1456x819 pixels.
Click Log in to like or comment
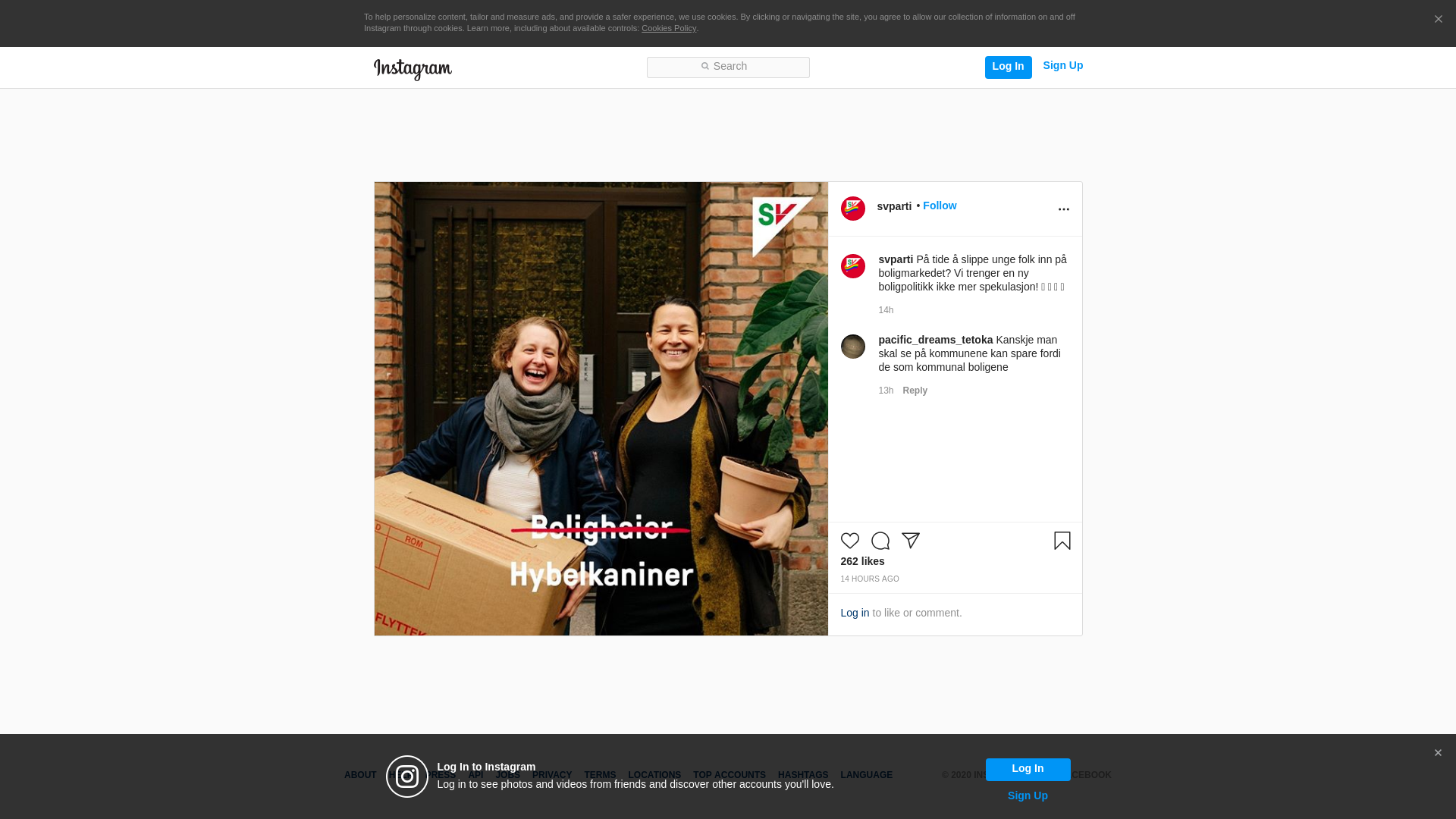click(x=855, y=613)
